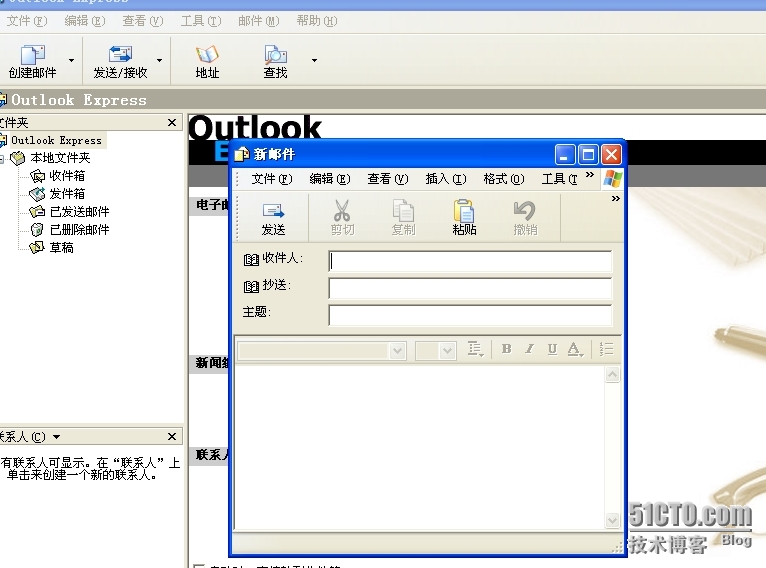This screenshot has width=766, height=568.
Task: Click Create Mail (创建邮件) in main toolbar
Action: point(32,62)
